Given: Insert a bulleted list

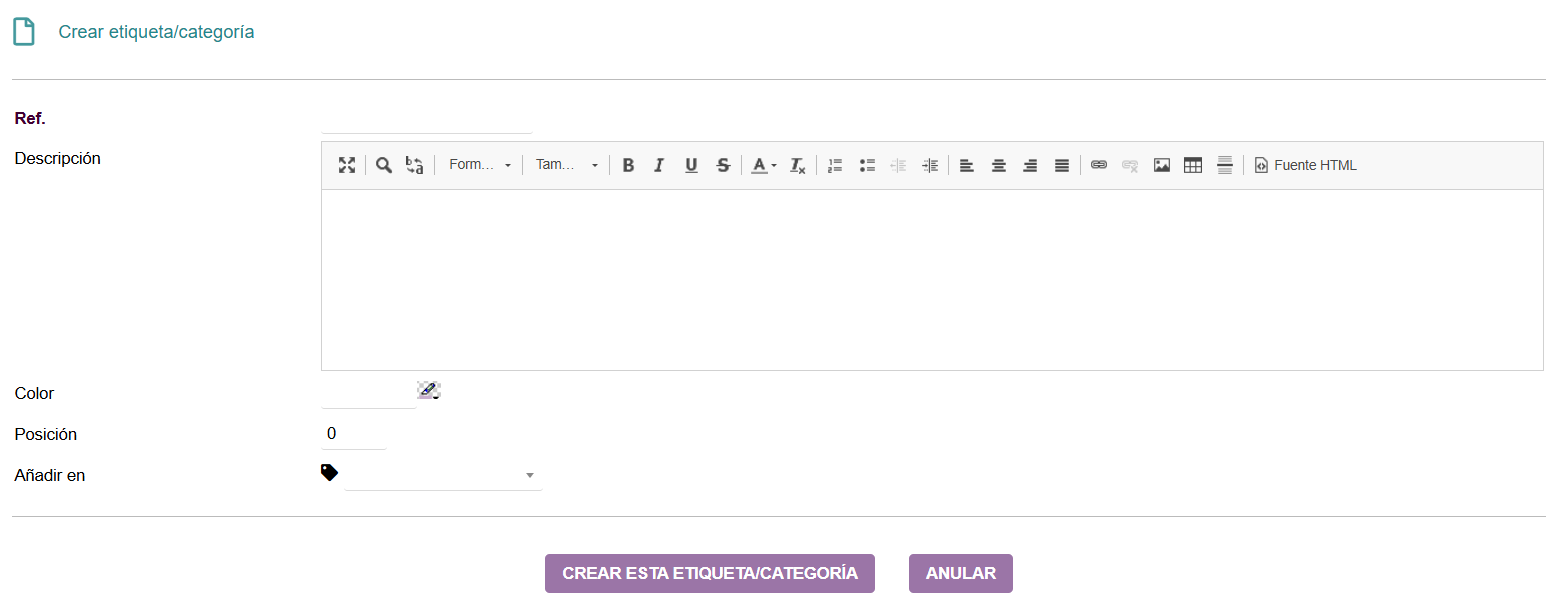Looking at the screenshot, I should click(x=867, y=165).
